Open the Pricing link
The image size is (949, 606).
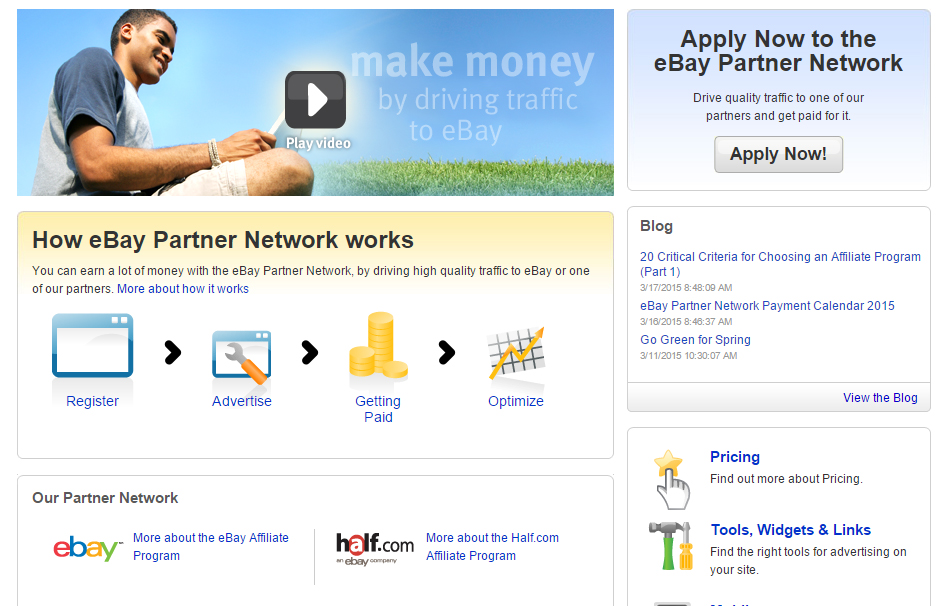(x=735, y=457)
